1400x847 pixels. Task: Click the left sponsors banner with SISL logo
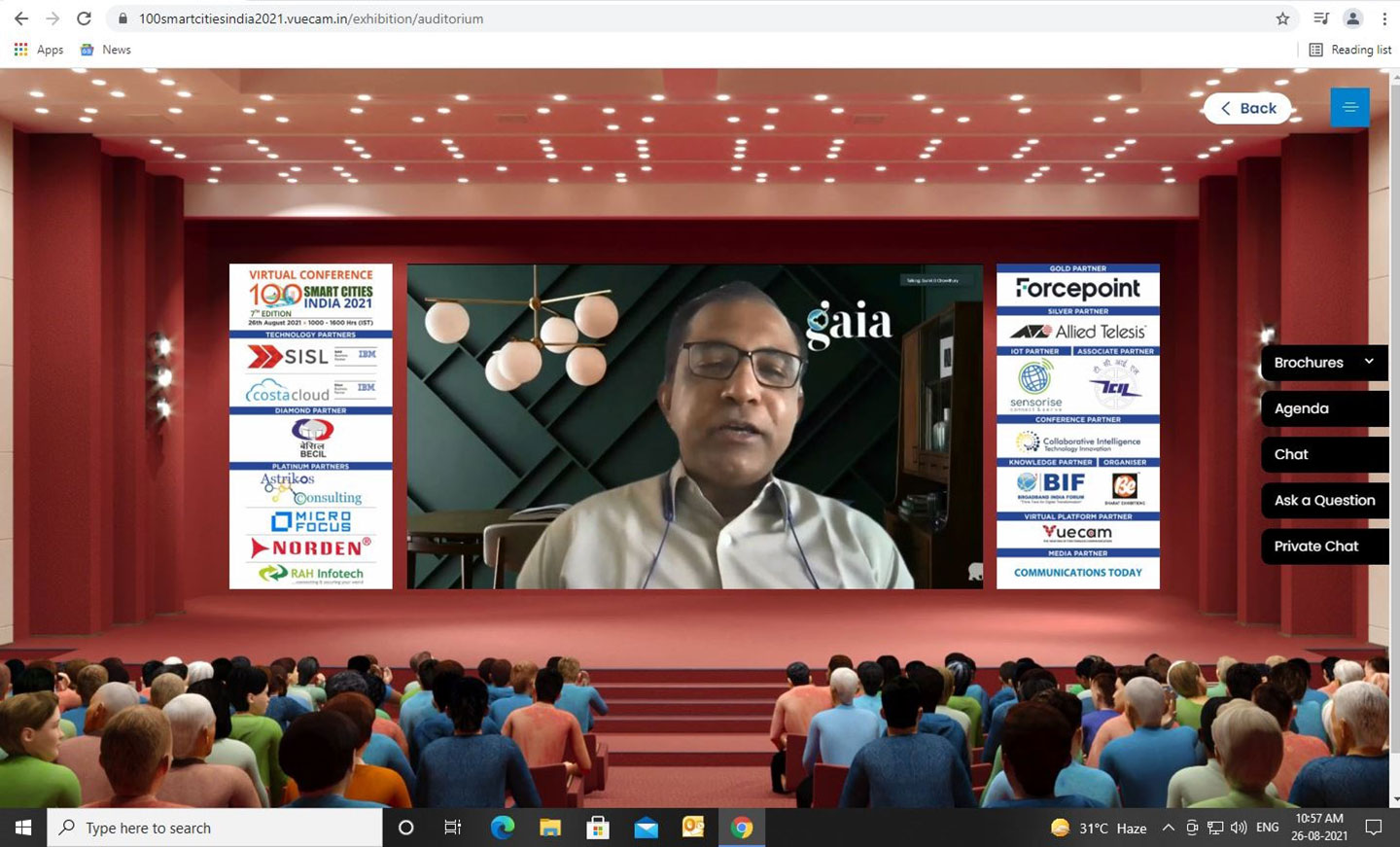click(x=311, y=426)
